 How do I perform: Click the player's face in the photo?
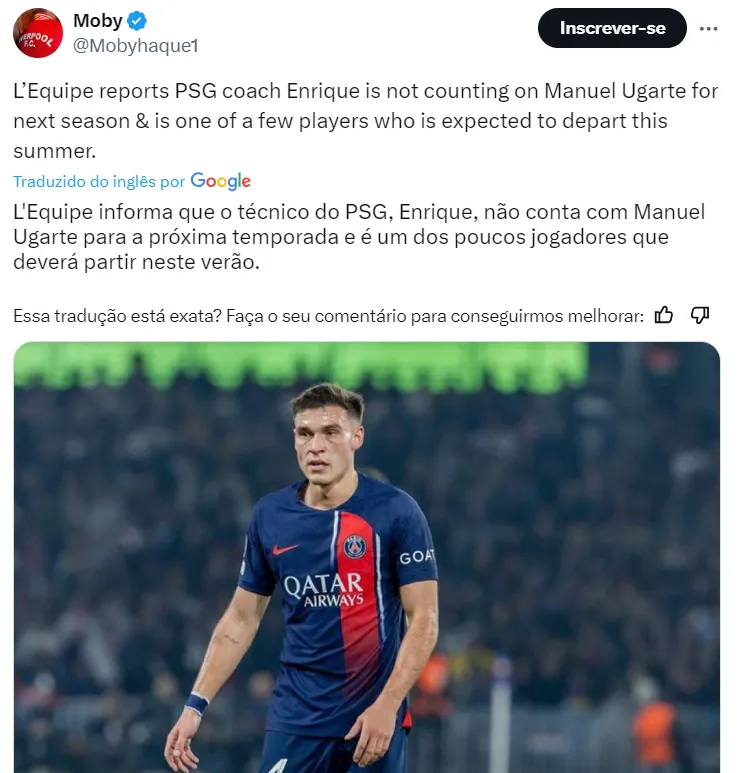pyautogui.click(x=326, y=445)
